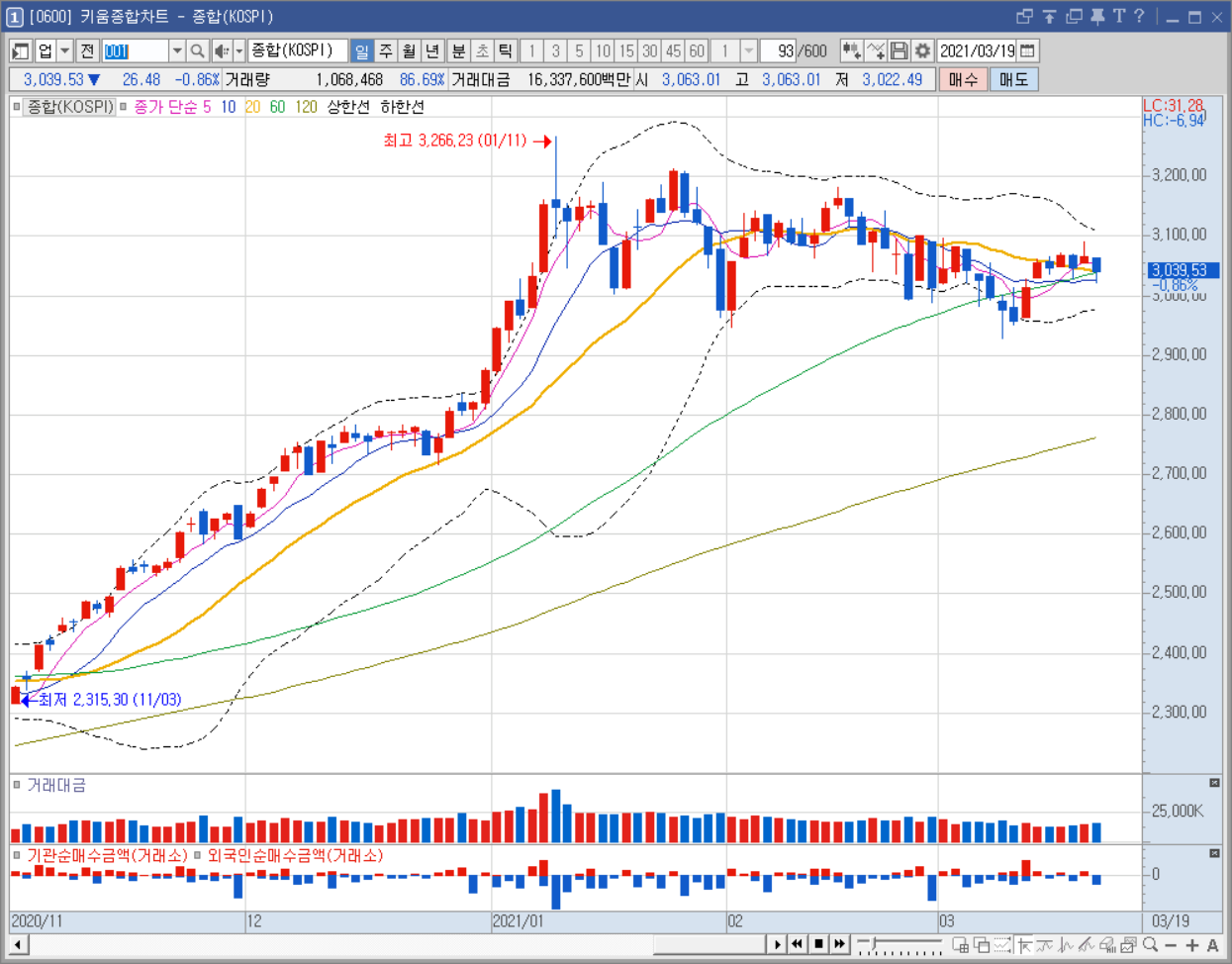The width and height of the screenshot is (1232, 964).
Task: Open the calendar picker next to 2021/03/19
Action: point(1028,50)
